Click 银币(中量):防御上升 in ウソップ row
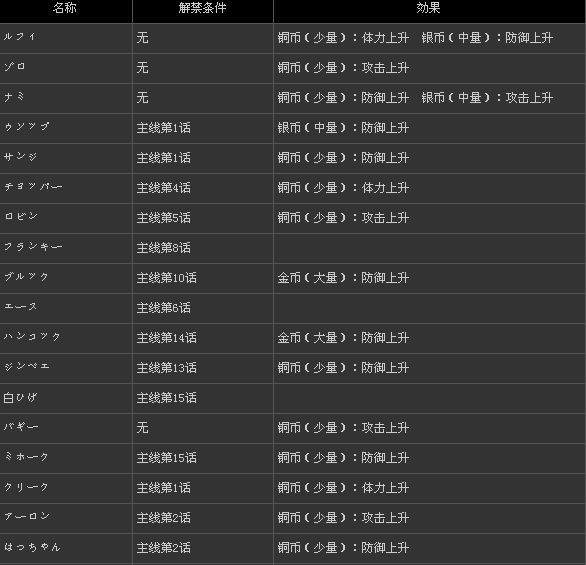The width and height of the screenshot is (586, 565). coord(343,128)
